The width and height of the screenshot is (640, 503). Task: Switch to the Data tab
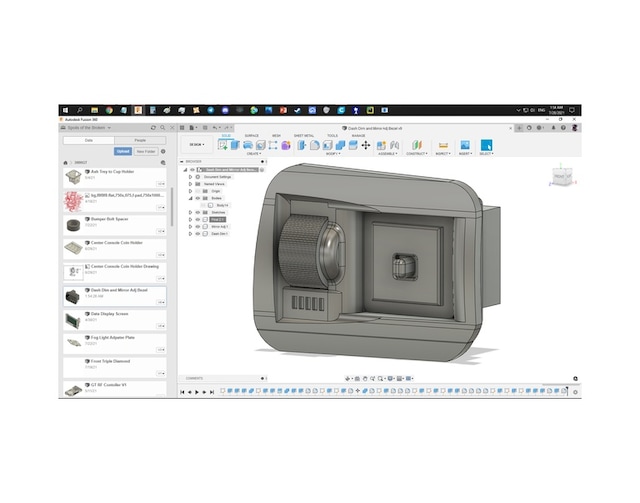coord(89,140)
